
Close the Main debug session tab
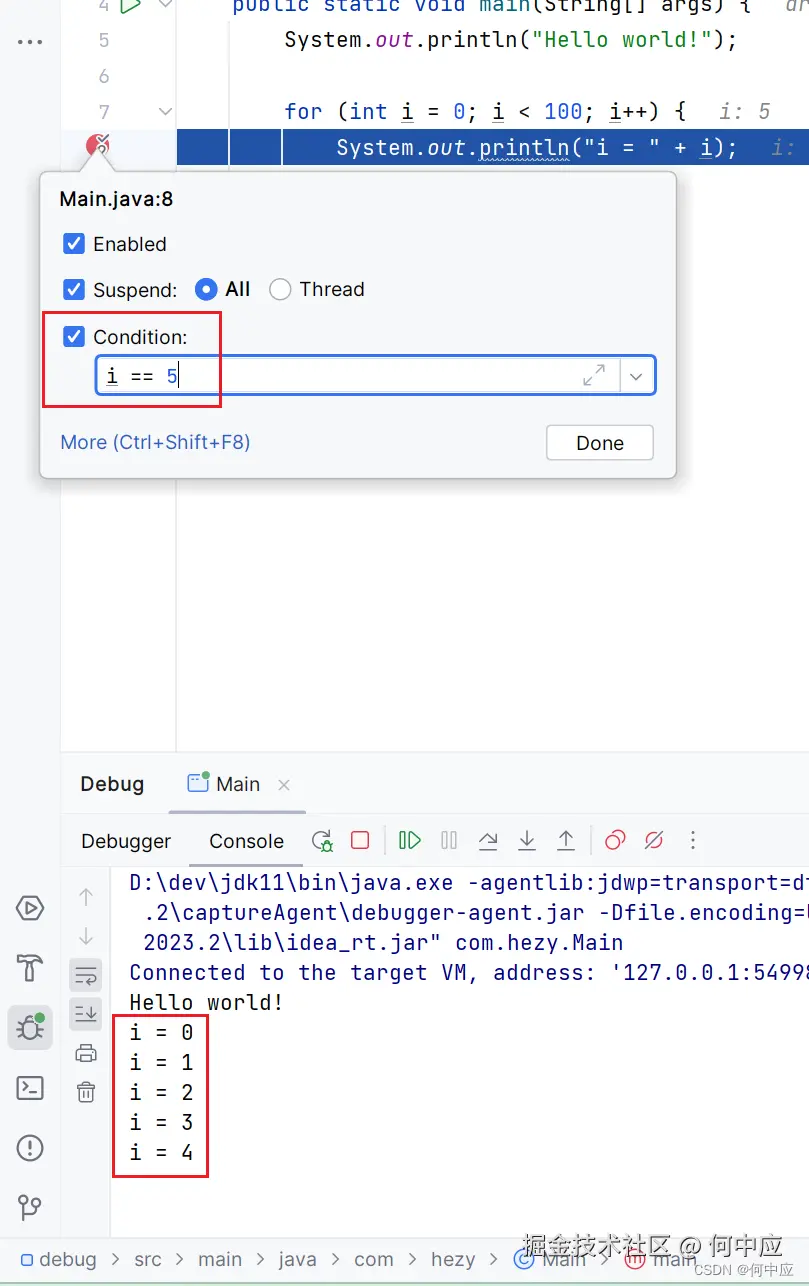(284, 785)
